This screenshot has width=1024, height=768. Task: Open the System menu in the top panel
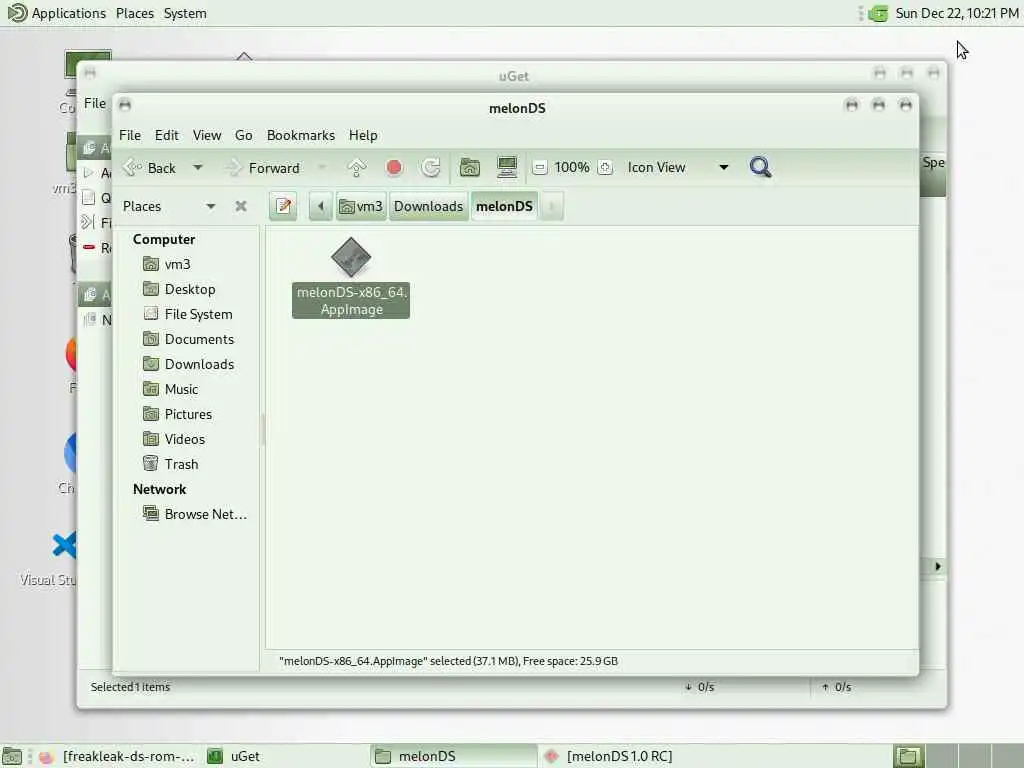tap(185, 13)
